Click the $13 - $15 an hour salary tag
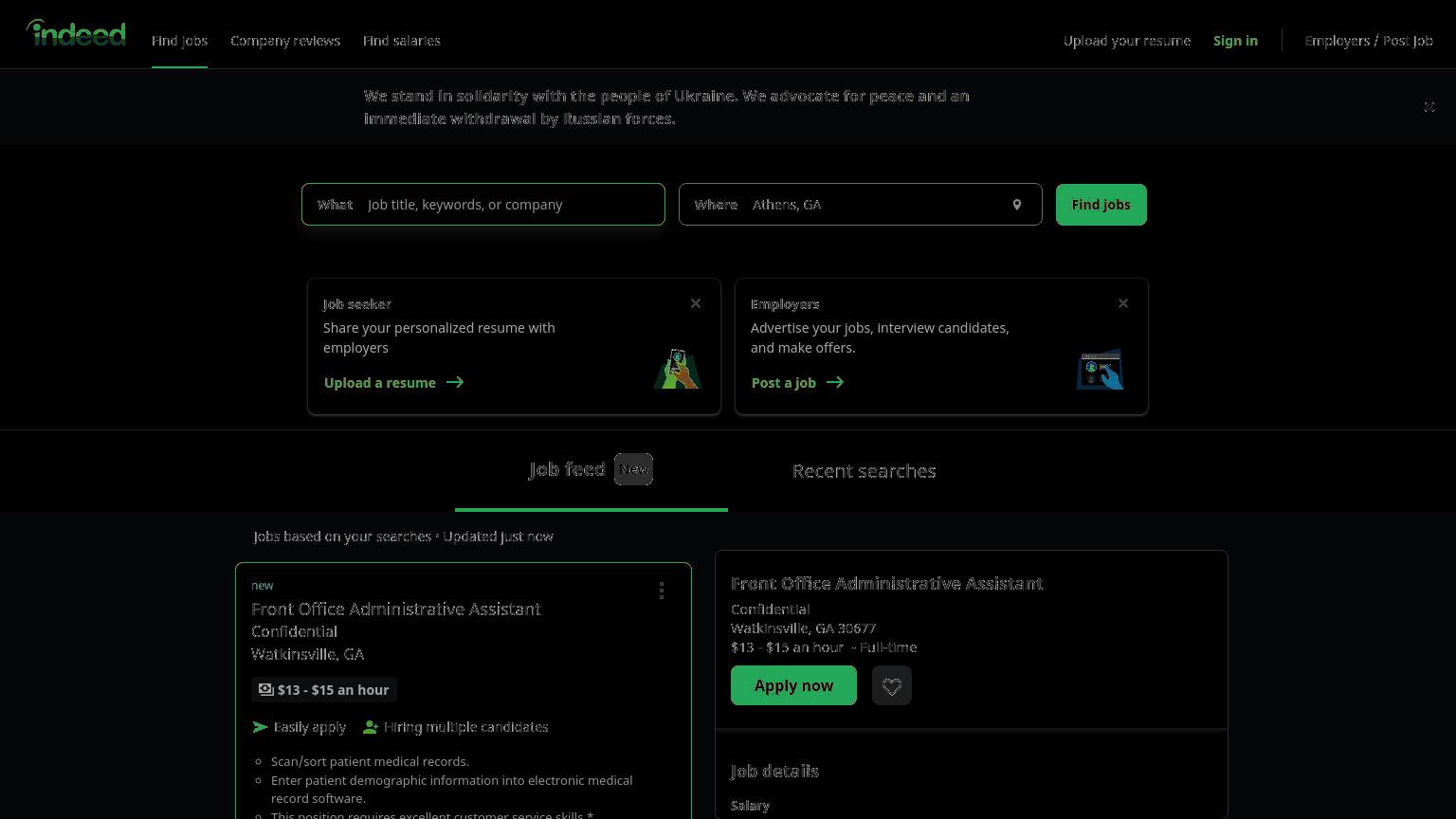This screenshot has height=819, width=1456. [x=324, y=690]
